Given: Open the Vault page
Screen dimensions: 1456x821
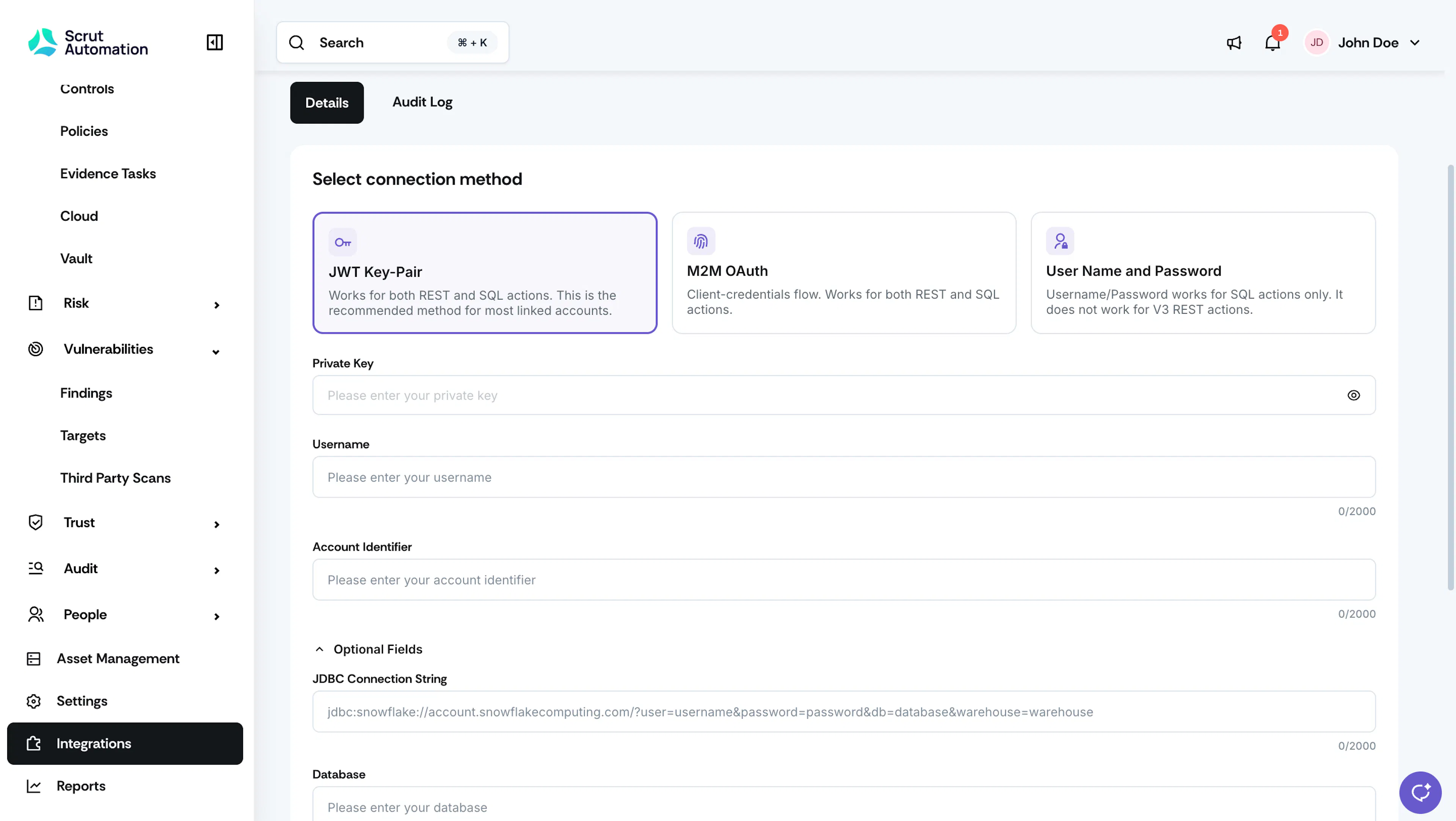Looking at the screenshot, I should pyautogui.click(x=76, y=258).
